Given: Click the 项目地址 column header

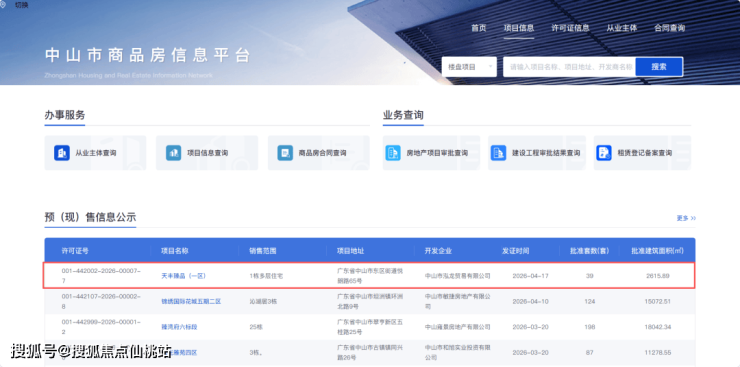Looking at the screenshot, I should 350,250.
